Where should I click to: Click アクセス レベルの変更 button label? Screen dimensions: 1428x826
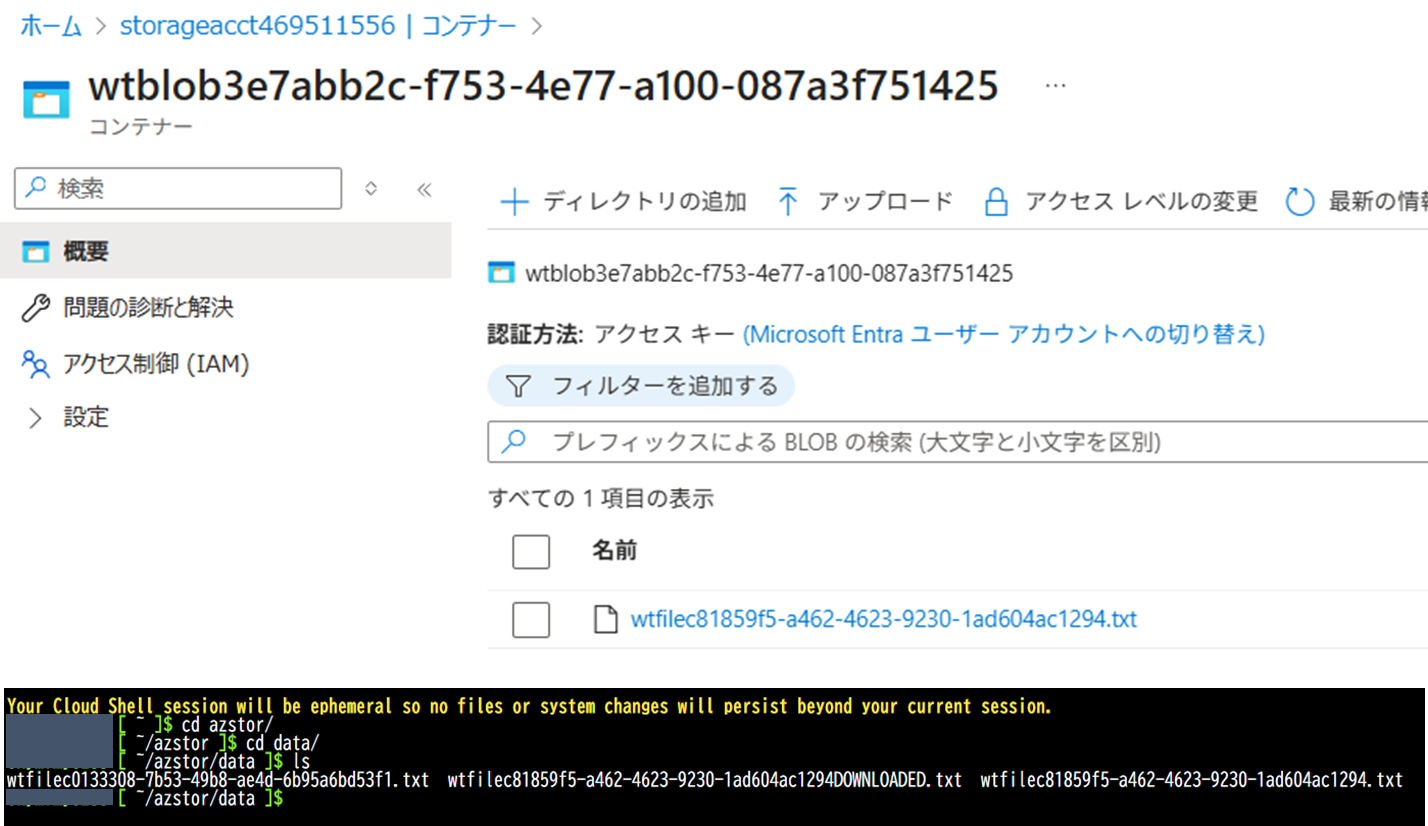(1141, 202)
